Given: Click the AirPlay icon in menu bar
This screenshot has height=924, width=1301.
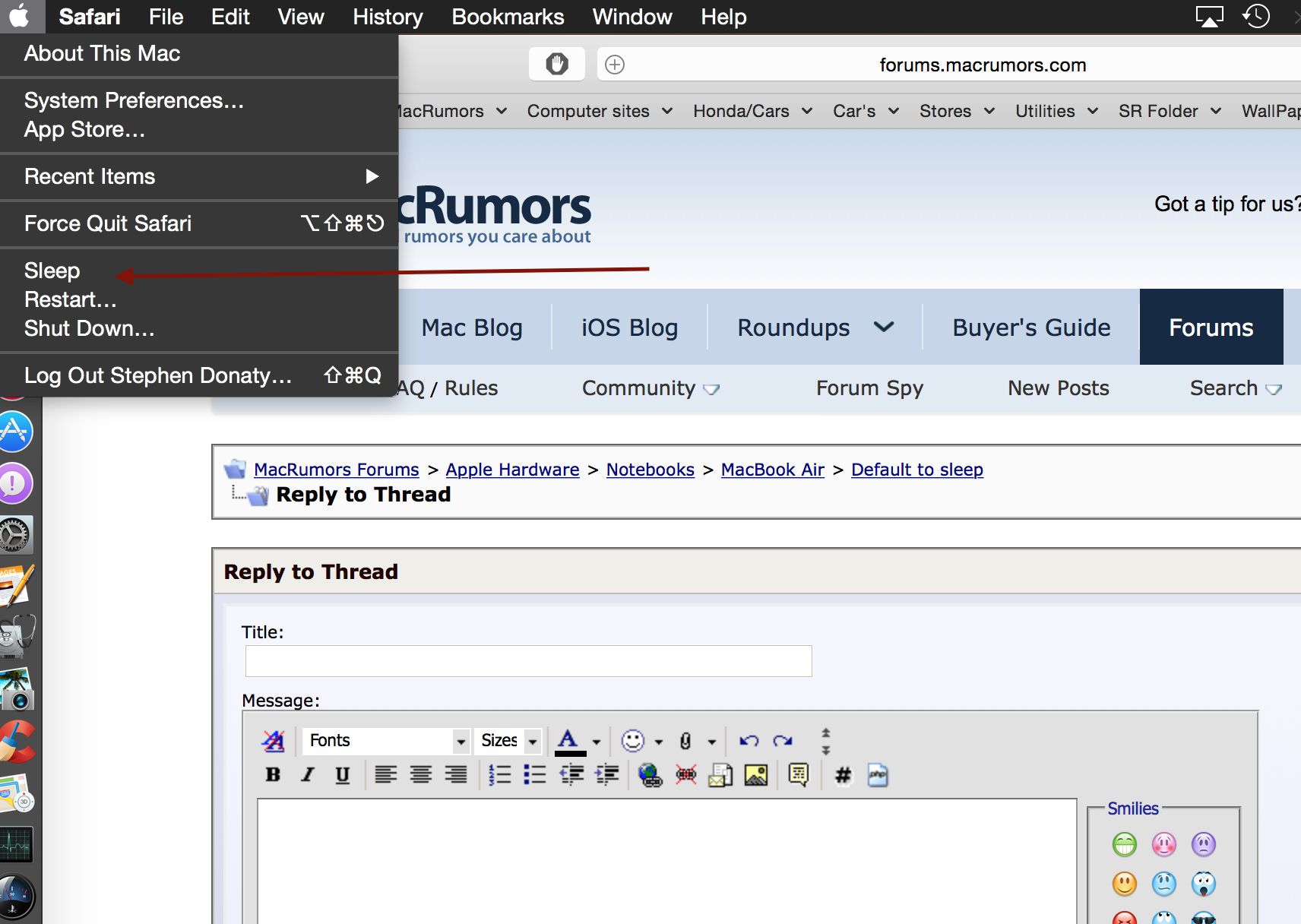Looking at the screenshot, I should (x=1209, y=16).
